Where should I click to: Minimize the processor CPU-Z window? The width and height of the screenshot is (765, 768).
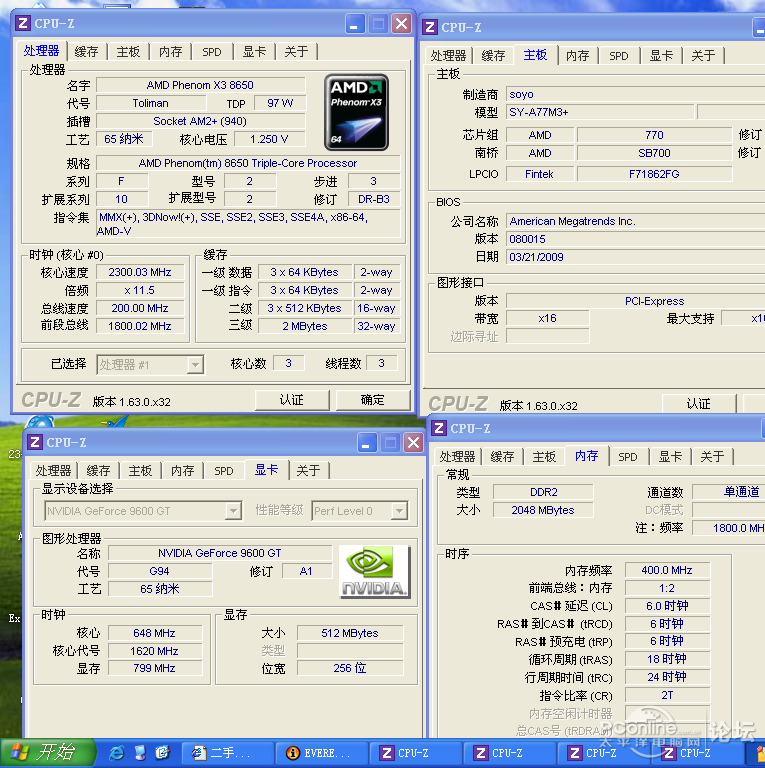tap(355, 24)
